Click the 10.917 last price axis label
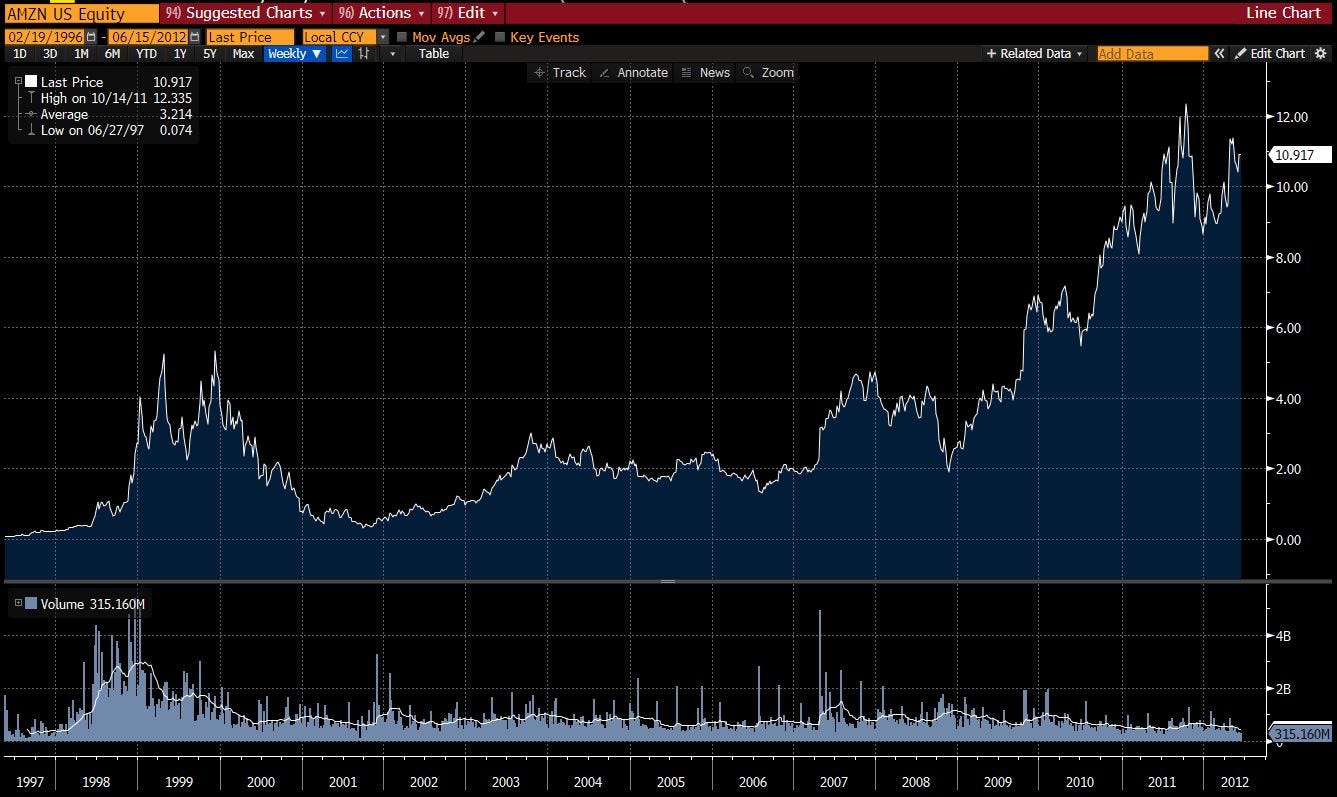Screen dimensions: 1337x797 click(1300, 155)
